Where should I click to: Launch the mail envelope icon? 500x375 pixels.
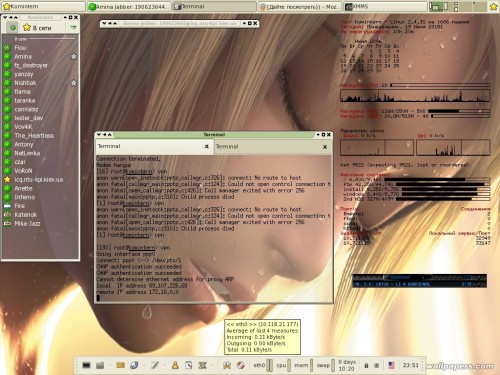120,365
